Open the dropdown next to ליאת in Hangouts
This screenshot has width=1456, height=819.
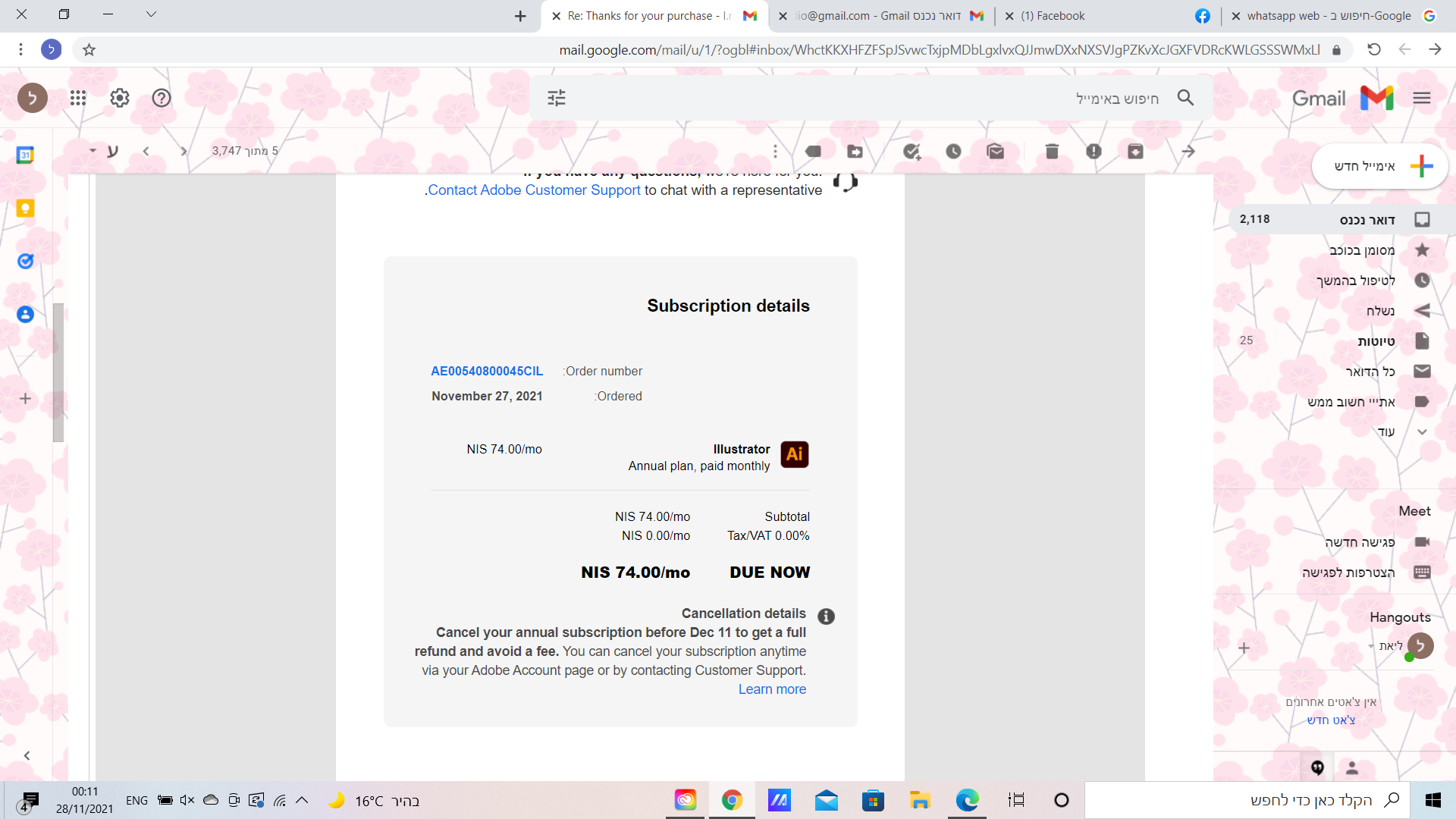click(1371, 646)
